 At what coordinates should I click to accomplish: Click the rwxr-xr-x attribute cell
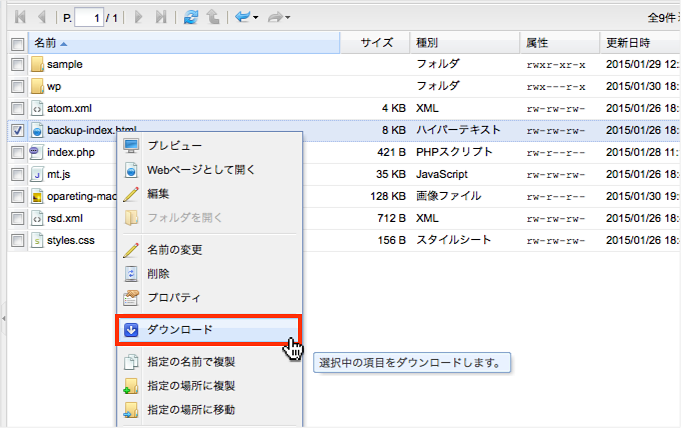[556, 65]
